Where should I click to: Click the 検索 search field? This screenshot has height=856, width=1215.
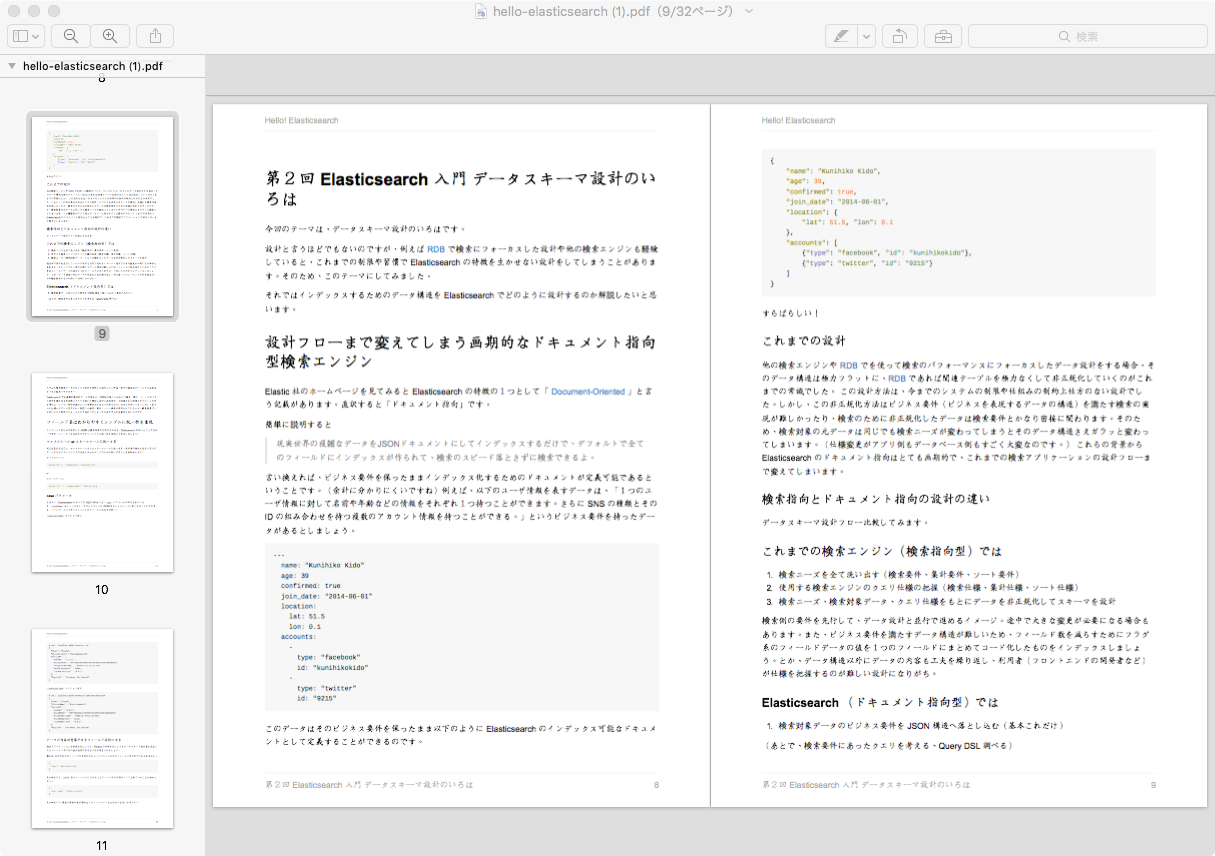pyautogui.click(x=1088, y=36)
